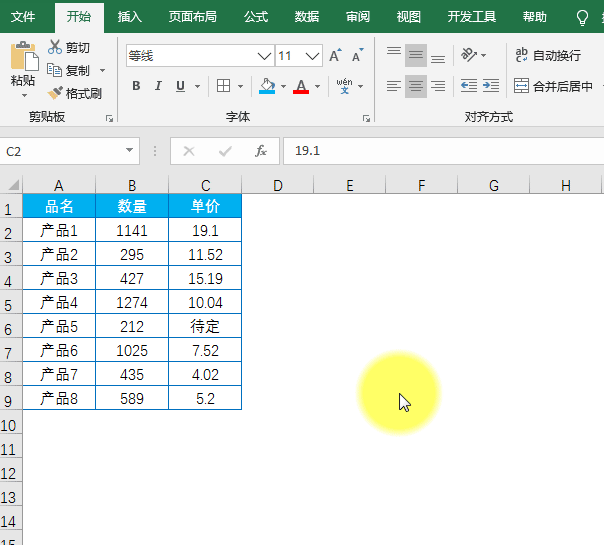Select column D header
Viewport: 604px width, 545px height.
pos(277,185)
